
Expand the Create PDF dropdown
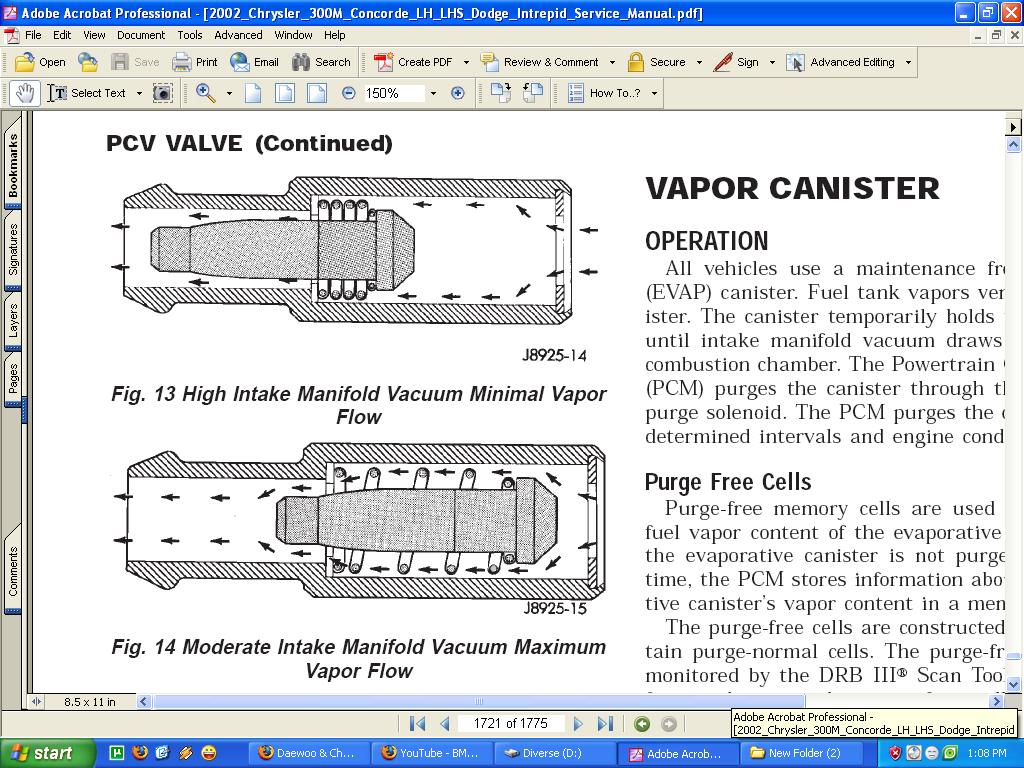[466, 62]
